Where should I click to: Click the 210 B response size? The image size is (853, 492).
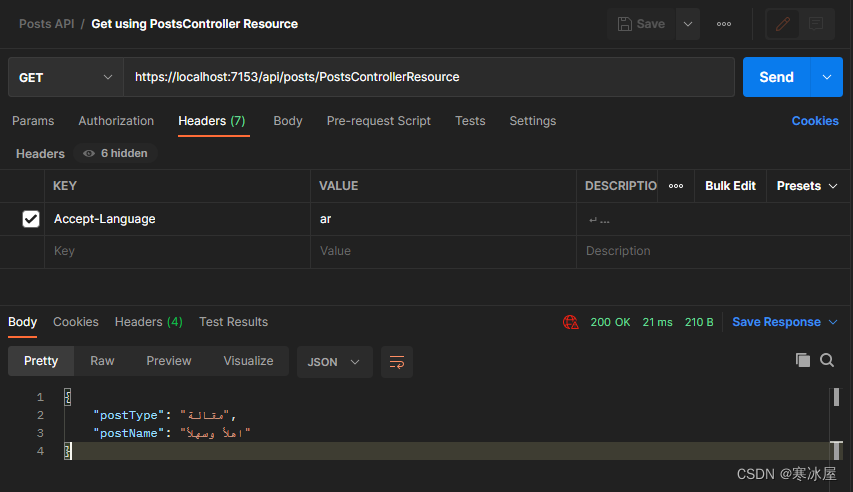tap(699, 322)
